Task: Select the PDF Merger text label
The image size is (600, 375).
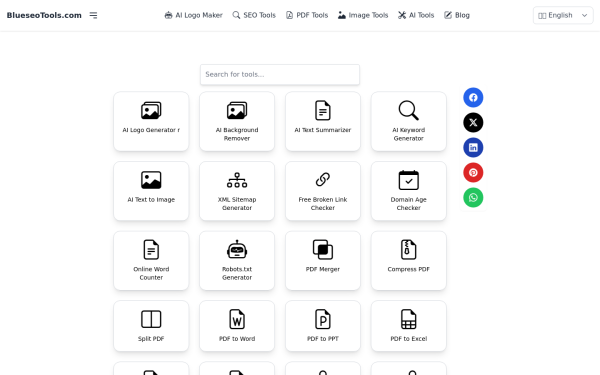Action: (323, 269)
